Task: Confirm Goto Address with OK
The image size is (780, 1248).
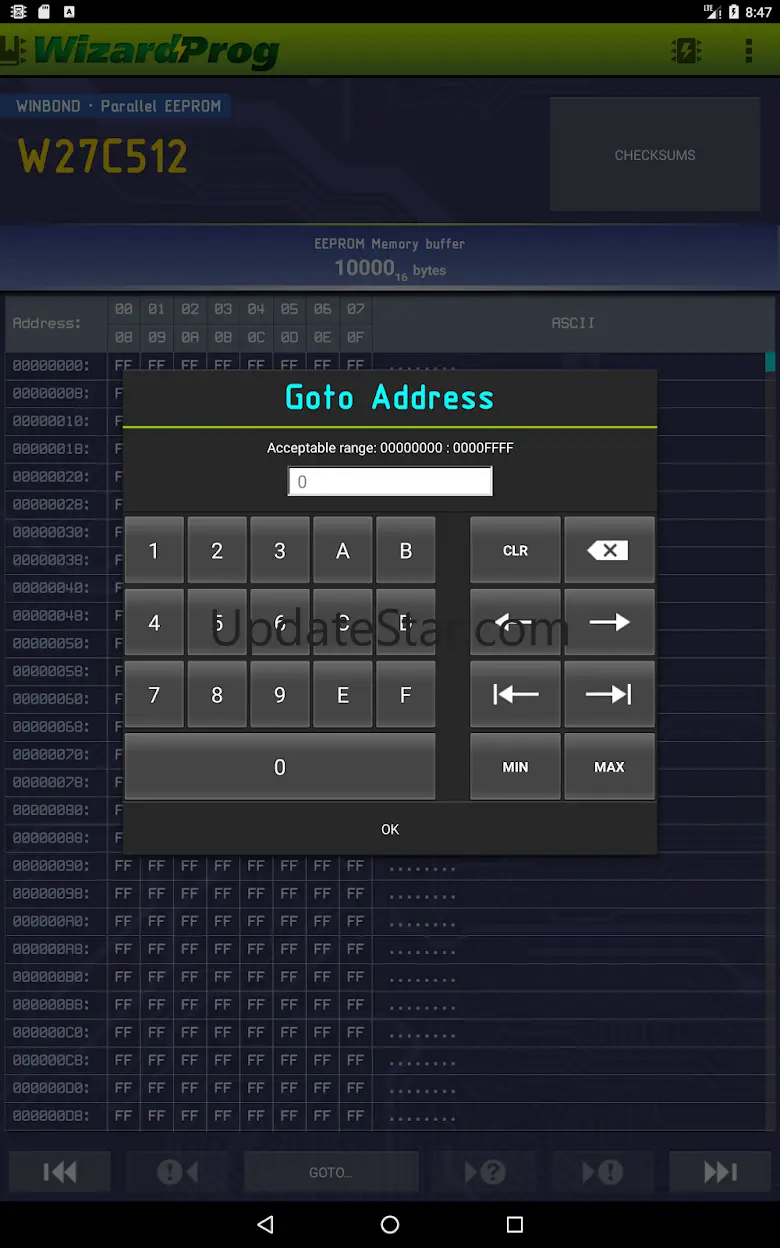Action: point(390,829)
